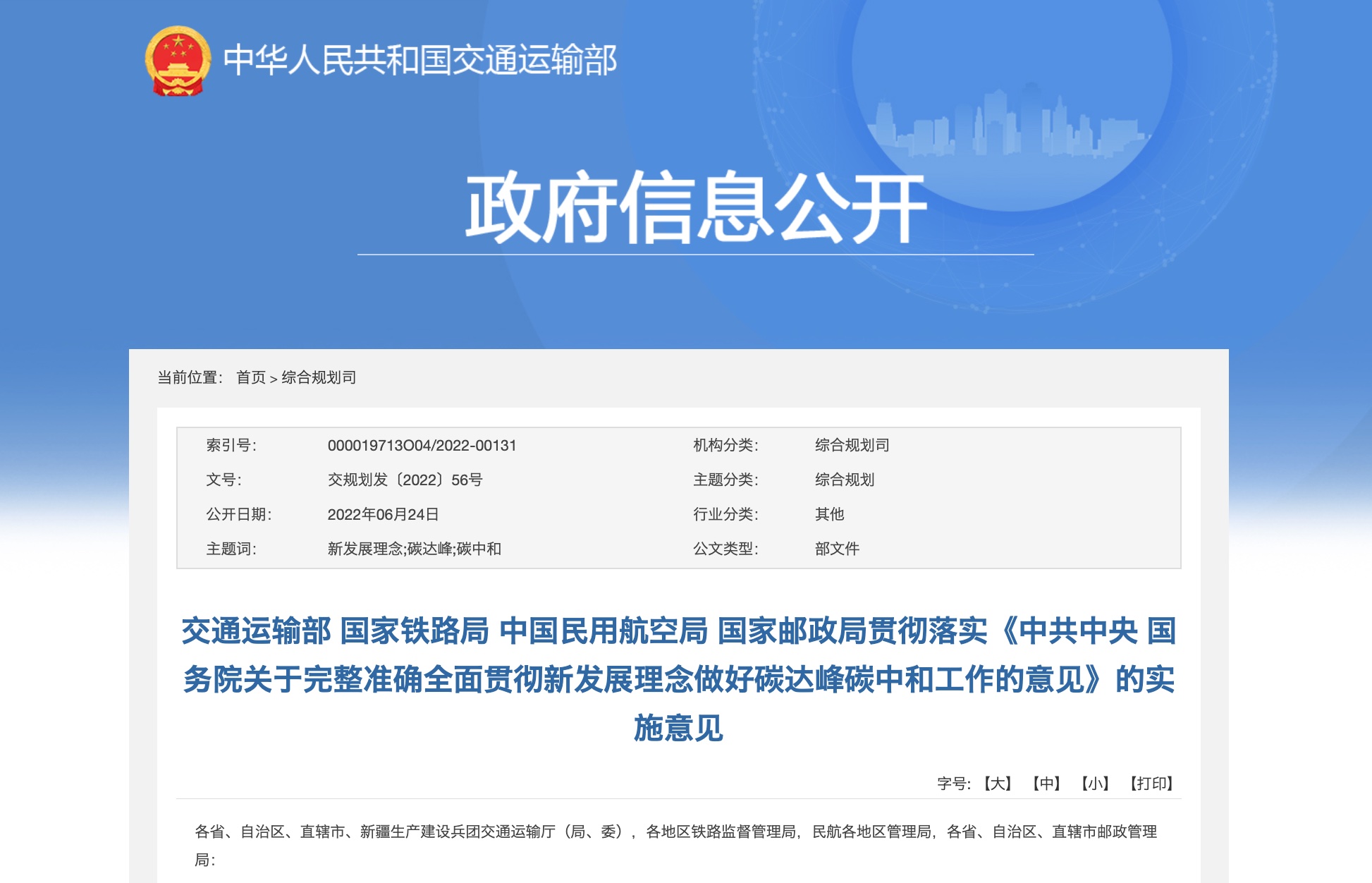Click the 字号 label
This screenshot has height=883, width=1372.
tap(954, 784)
